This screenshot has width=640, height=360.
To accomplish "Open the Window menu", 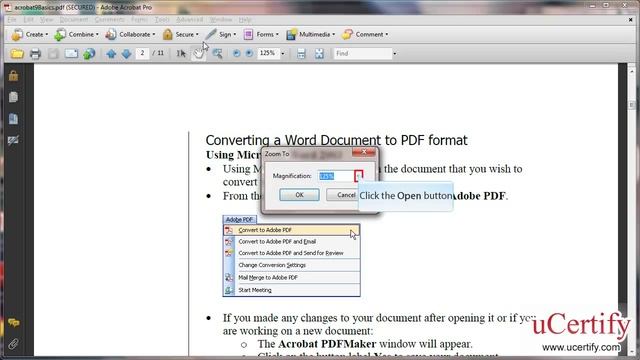I will tap(220, 20).
